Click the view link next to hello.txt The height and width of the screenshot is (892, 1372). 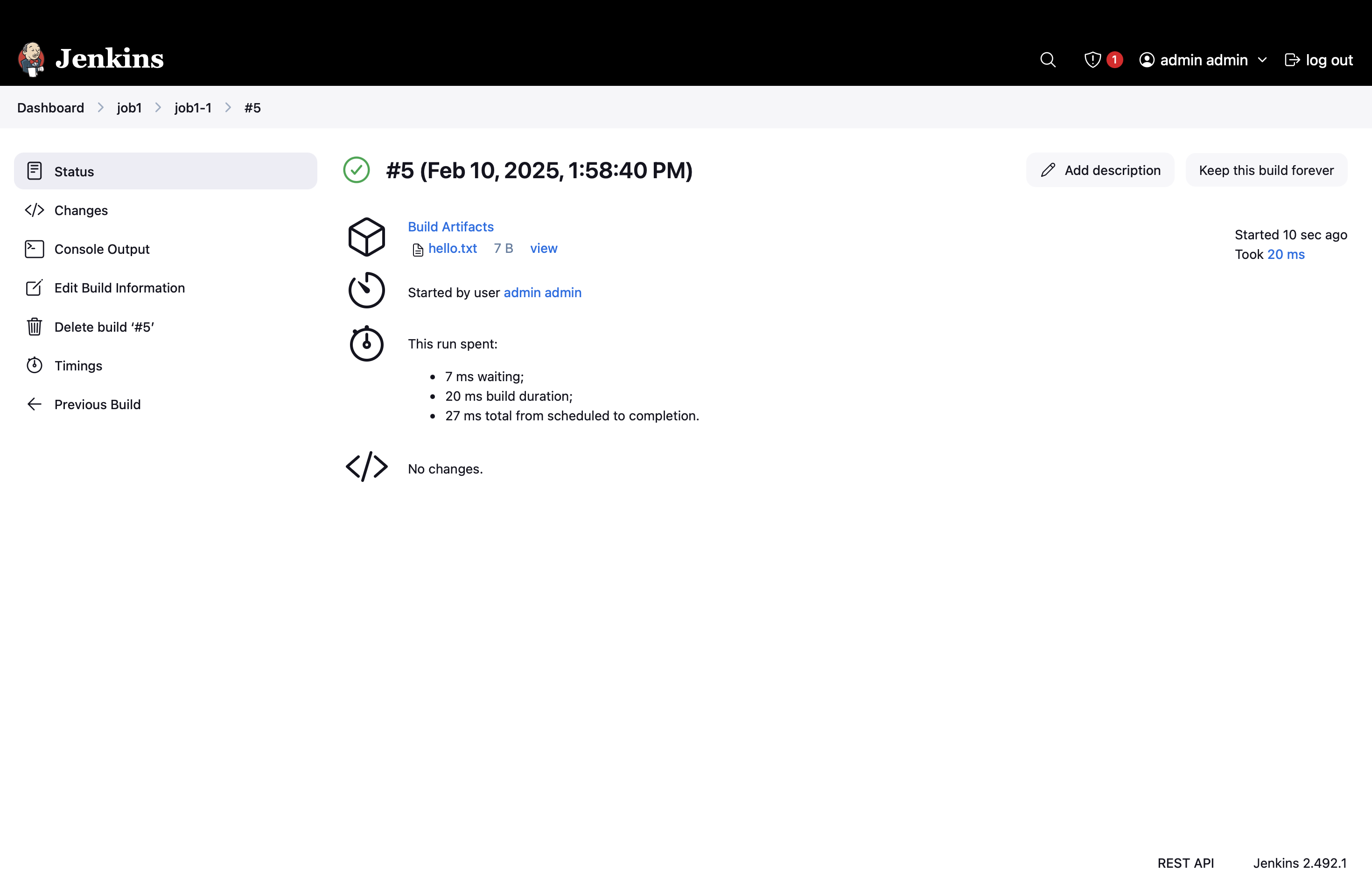(x=544, y=248)
